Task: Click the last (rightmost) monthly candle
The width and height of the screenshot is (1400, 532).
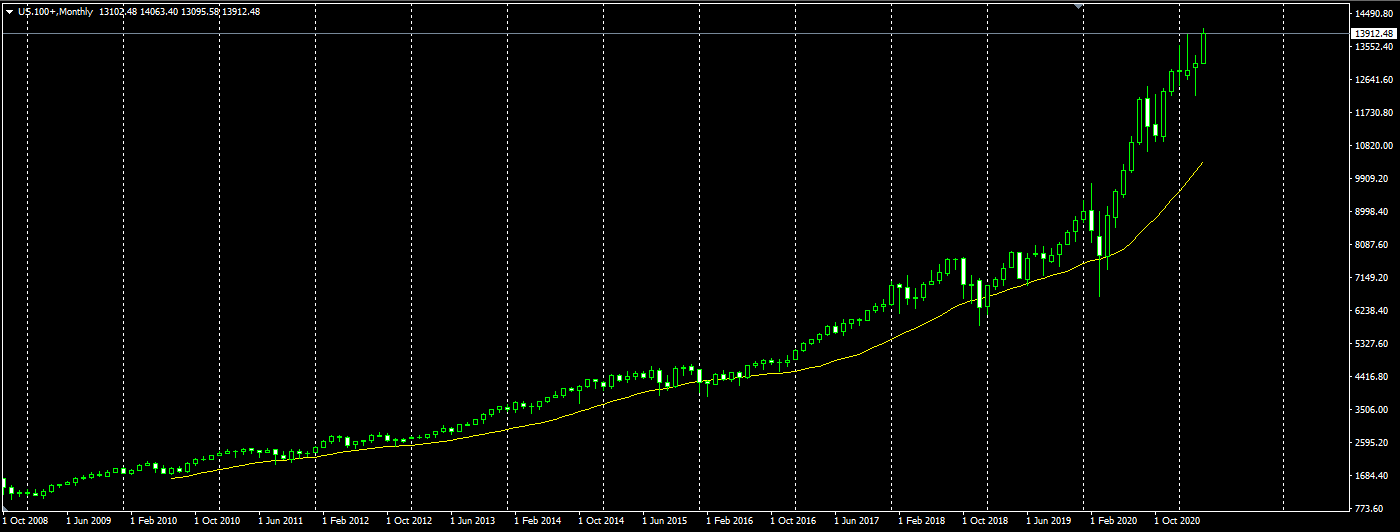Action: coord(1203,46)
